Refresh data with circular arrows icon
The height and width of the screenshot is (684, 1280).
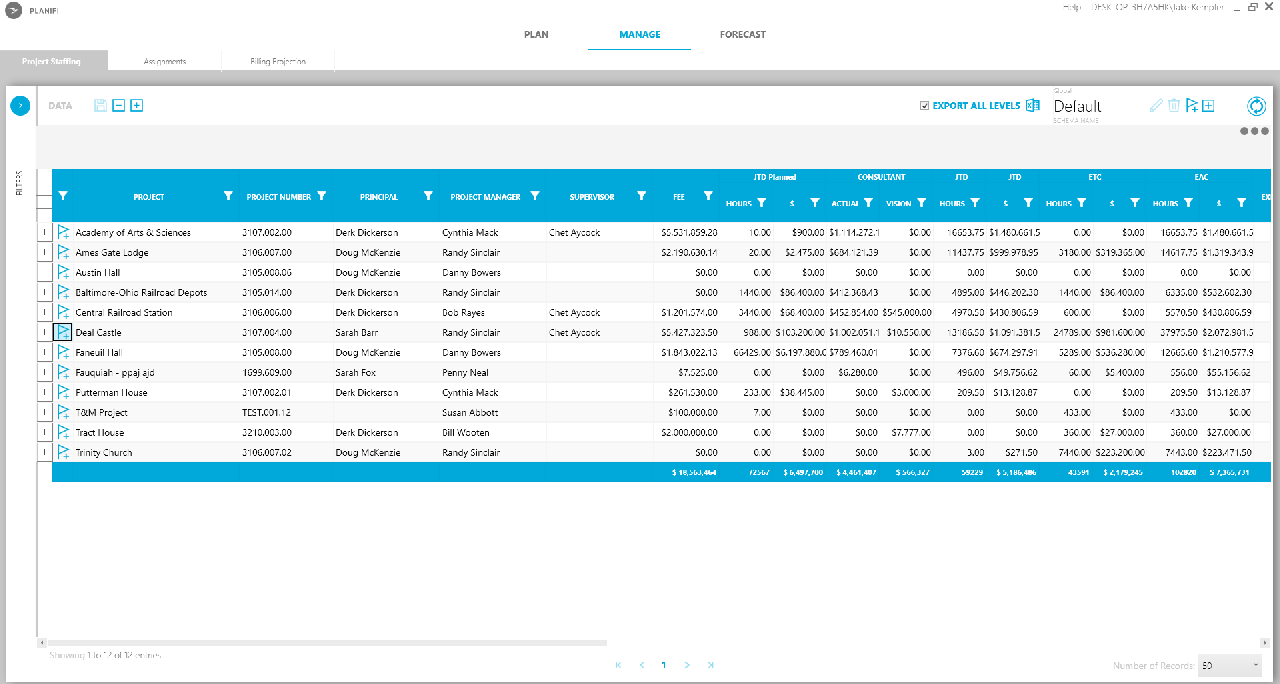[x=1257, y=105]
